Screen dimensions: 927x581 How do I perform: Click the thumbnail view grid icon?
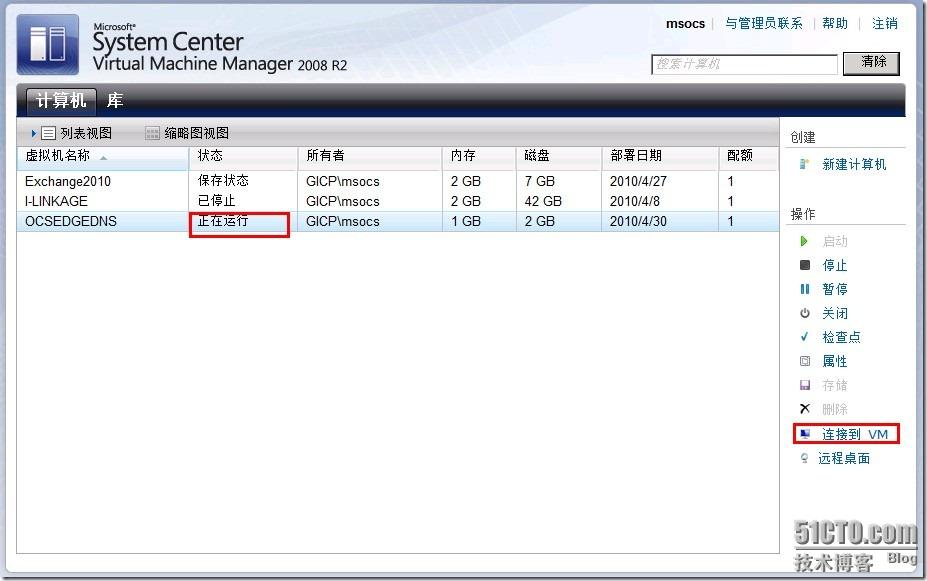pos(152,134)
